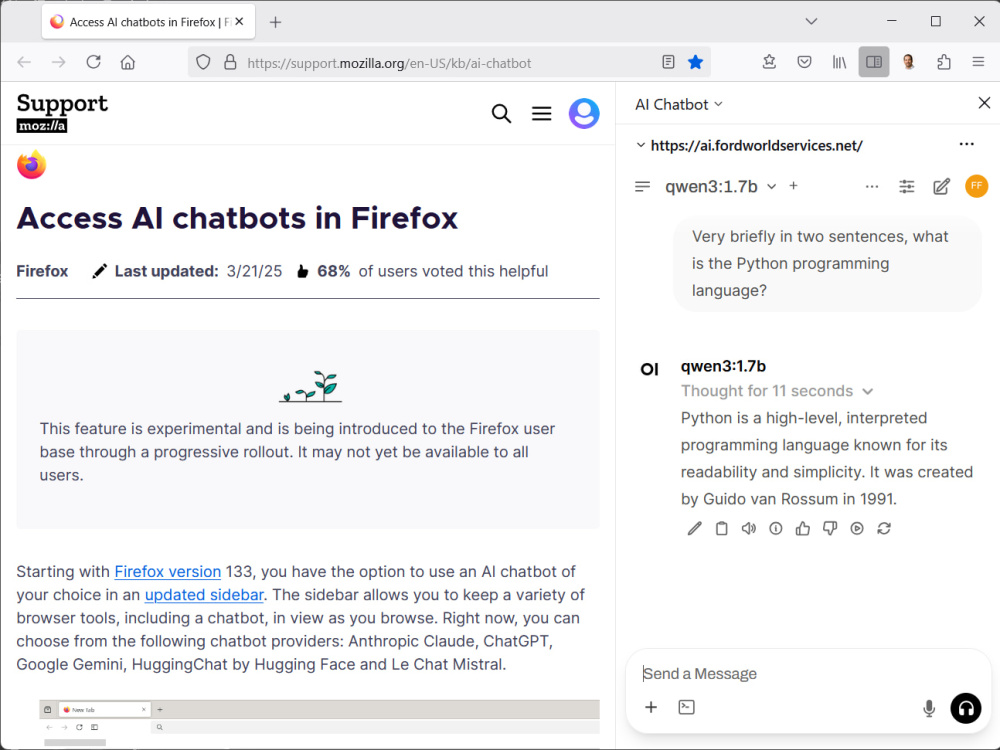1000x750 pixels.
Task: Give response a thumbs up
Action: coord(802,528)
